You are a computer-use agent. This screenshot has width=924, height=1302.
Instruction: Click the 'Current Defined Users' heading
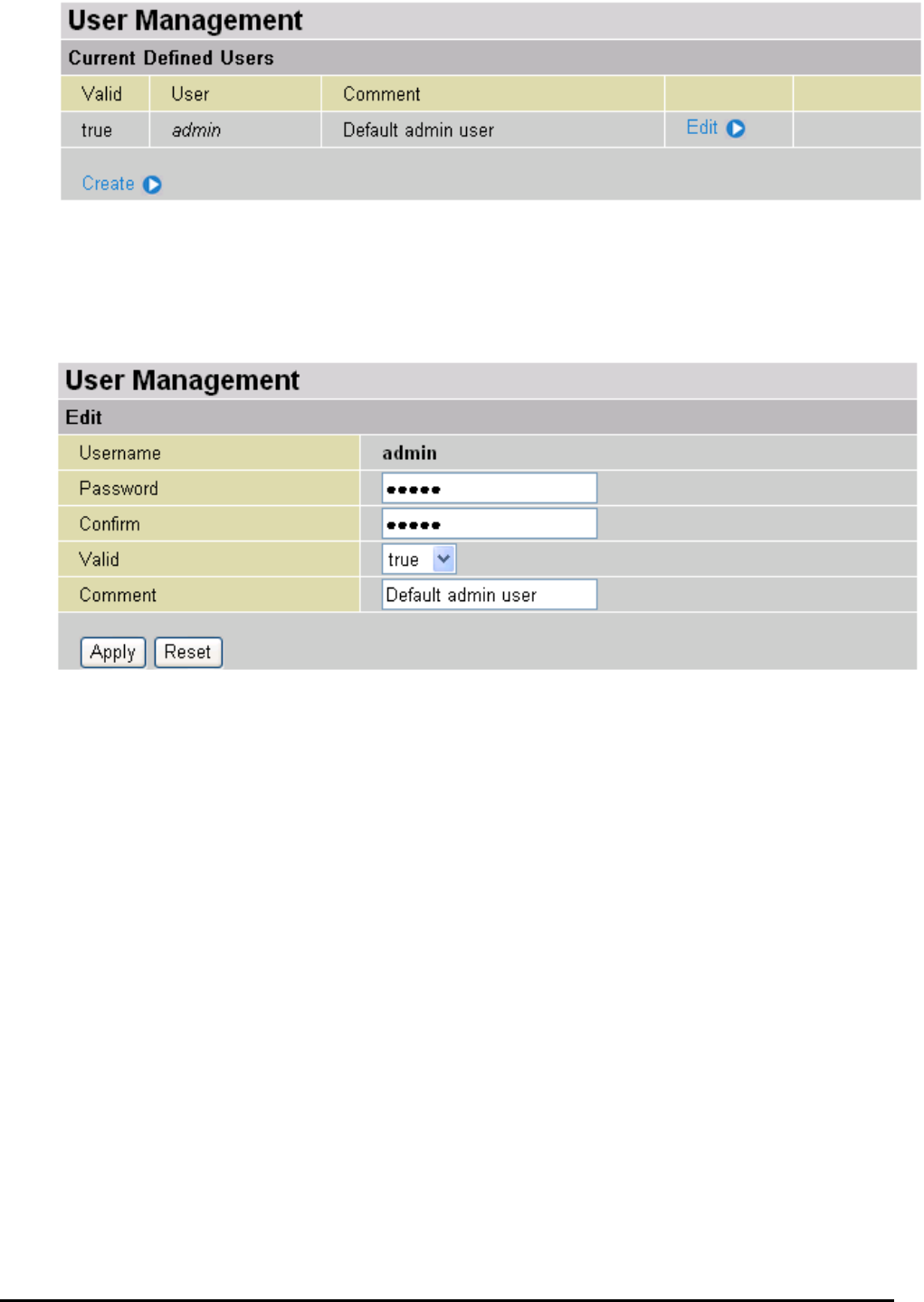(171, 58)
